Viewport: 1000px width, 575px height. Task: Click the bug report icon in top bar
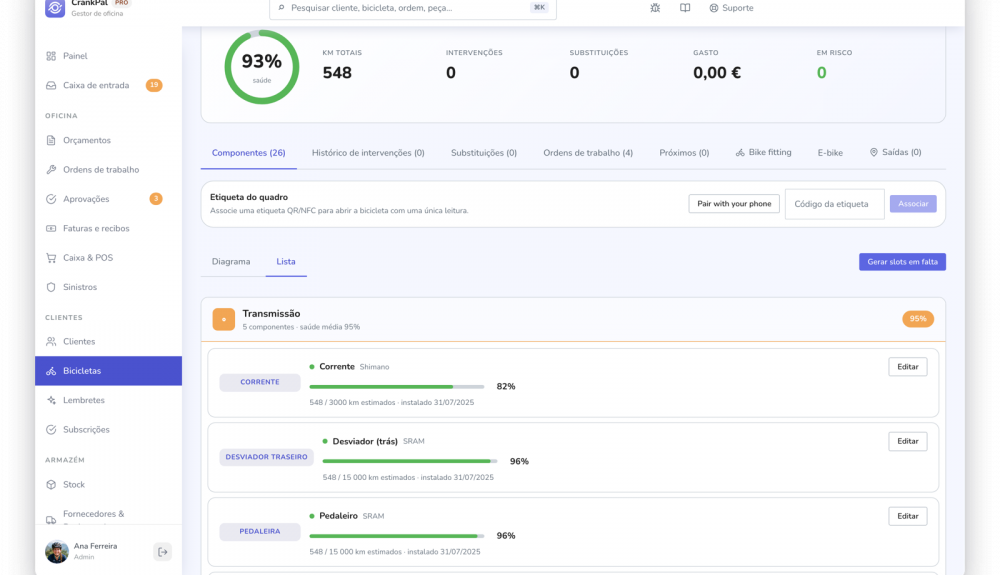(x=655, y=8)
